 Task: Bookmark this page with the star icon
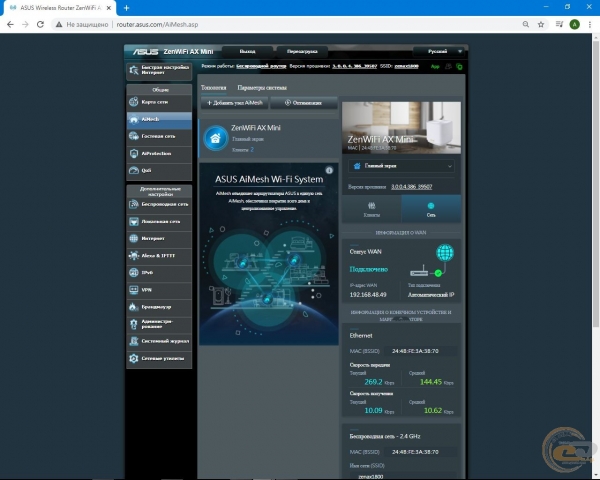pyautogui.click(x=541, y=24)
